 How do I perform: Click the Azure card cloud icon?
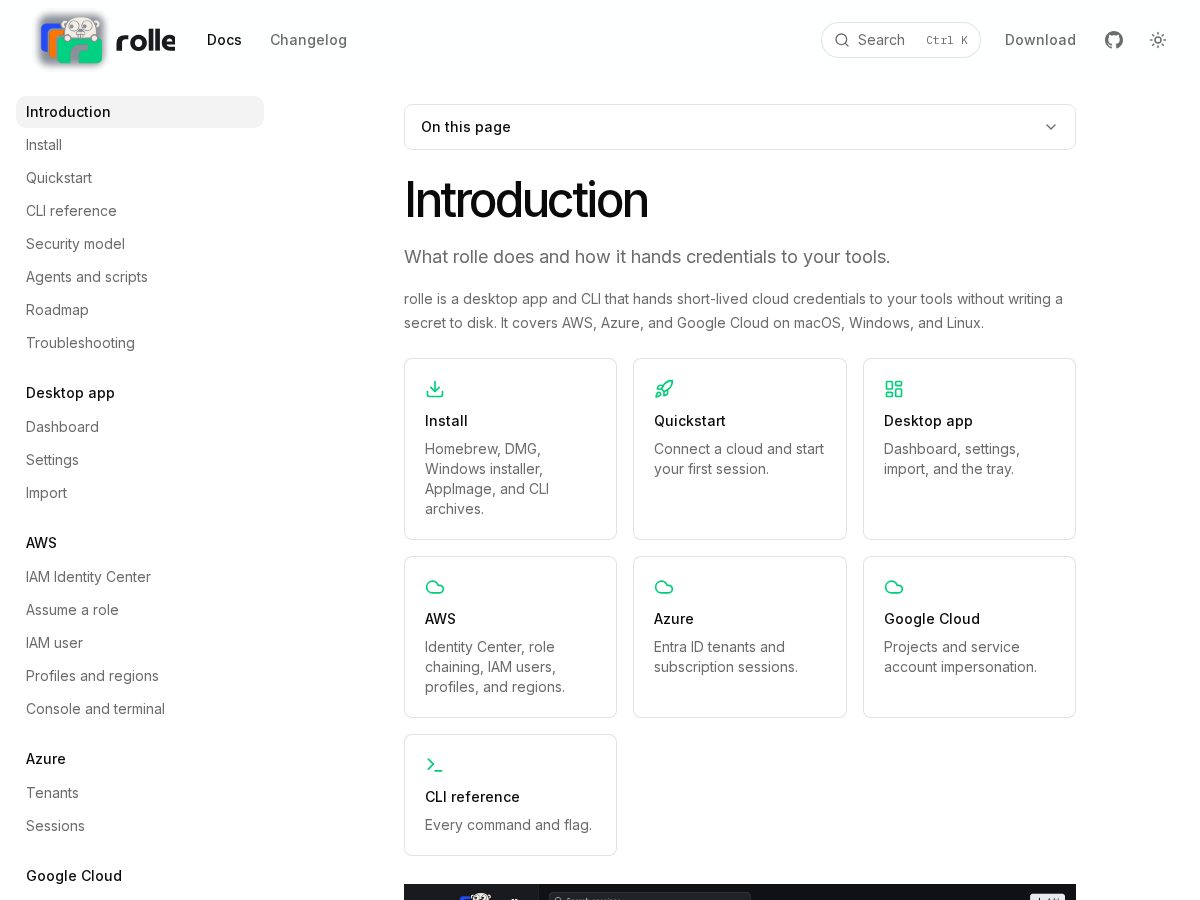tap(664, 587)
